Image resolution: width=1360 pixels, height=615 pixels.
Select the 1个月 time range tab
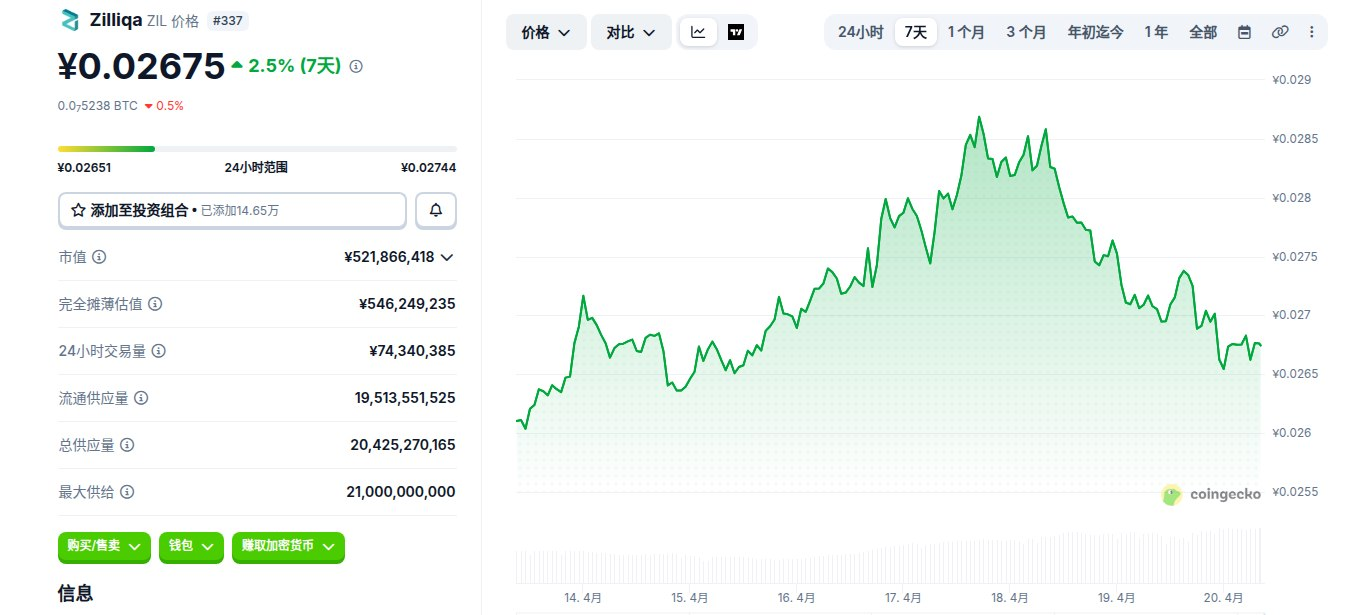(966, 32)
